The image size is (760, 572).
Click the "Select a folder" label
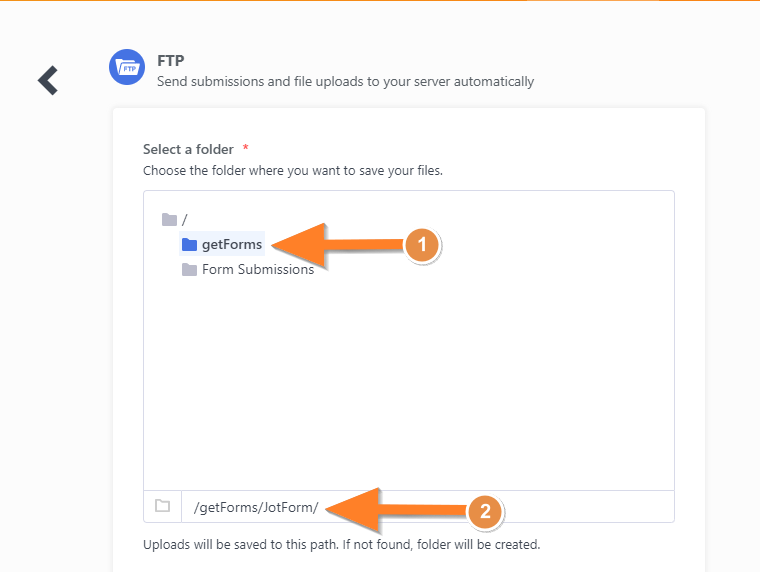(188, 149)
